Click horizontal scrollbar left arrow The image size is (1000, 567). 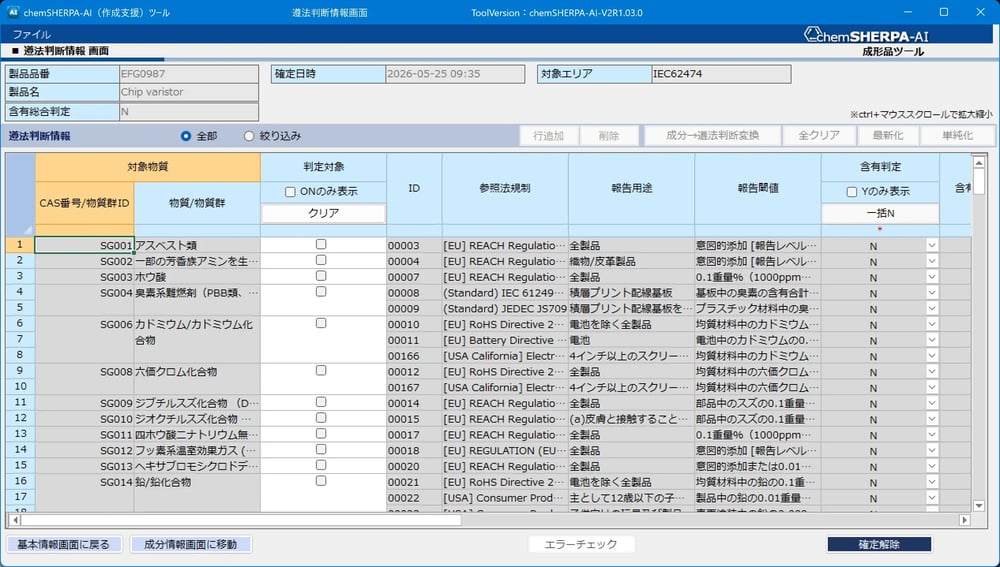(15, 520)
